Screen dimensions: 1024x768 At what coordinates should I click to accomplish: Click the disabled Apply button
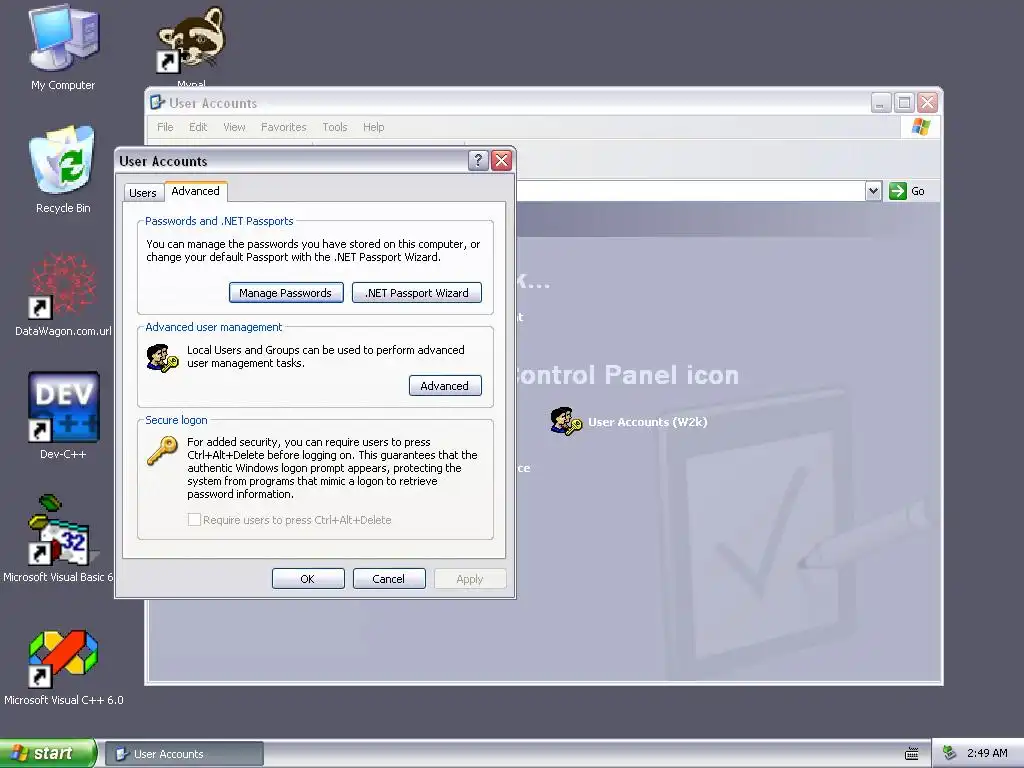click(x=470, y=579)
